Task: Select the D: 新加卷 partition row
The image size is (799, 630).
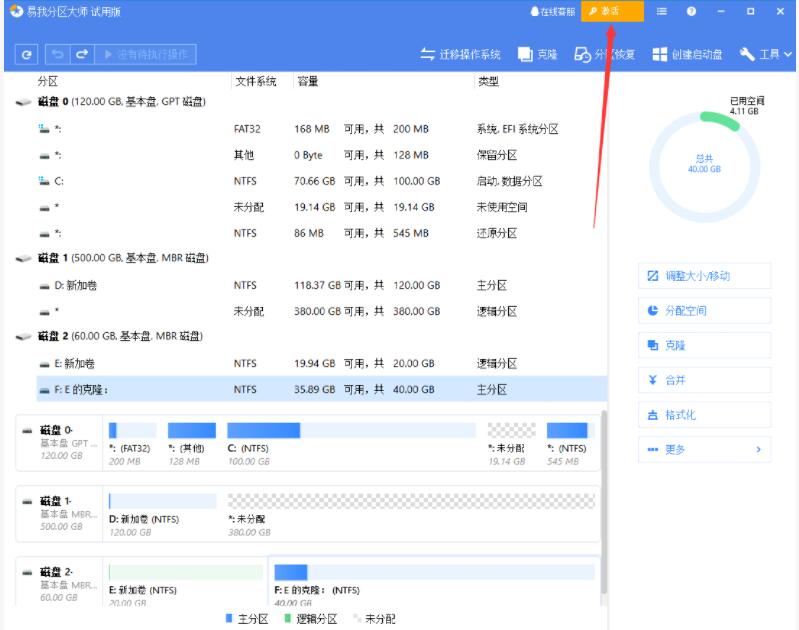Action: pos(322,285)
